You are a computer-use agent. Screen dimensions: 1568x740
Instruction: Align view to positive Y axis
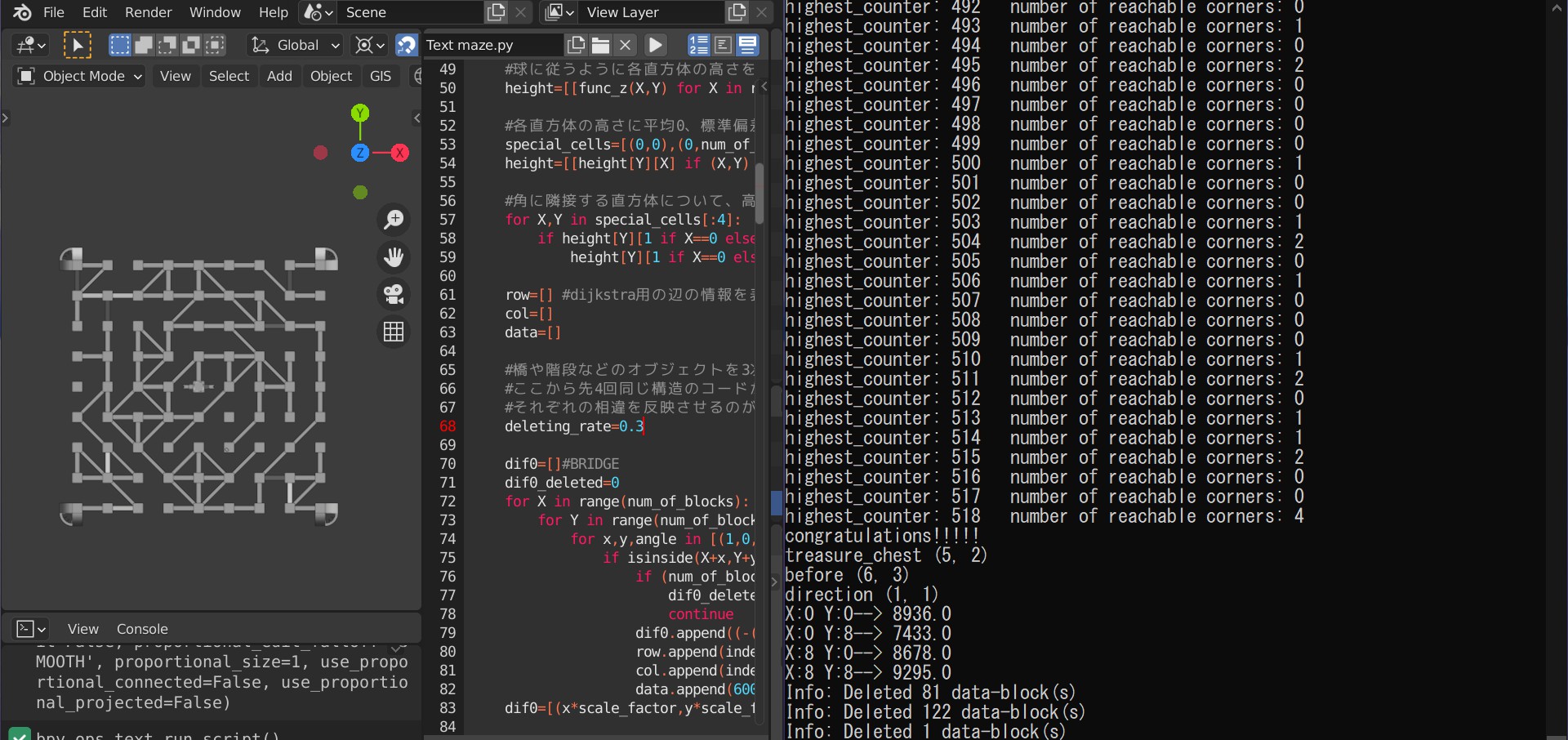360,113
